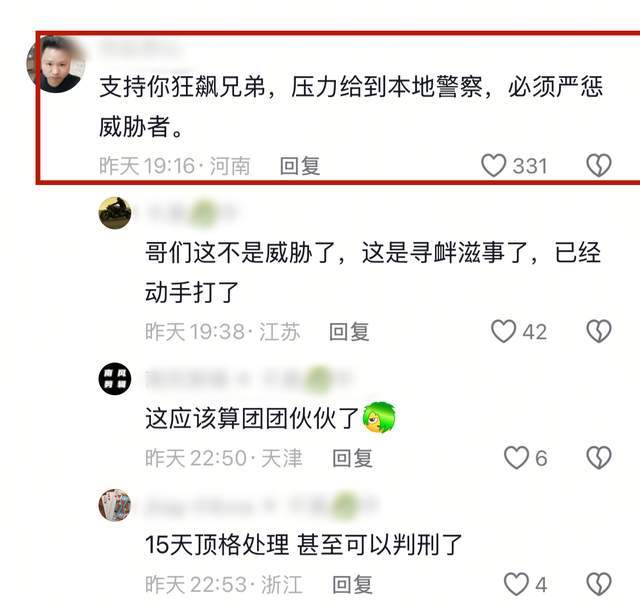
Task: Dislike the Zhejiang reply posted at 22:53
Action: [x=599, y=584]
